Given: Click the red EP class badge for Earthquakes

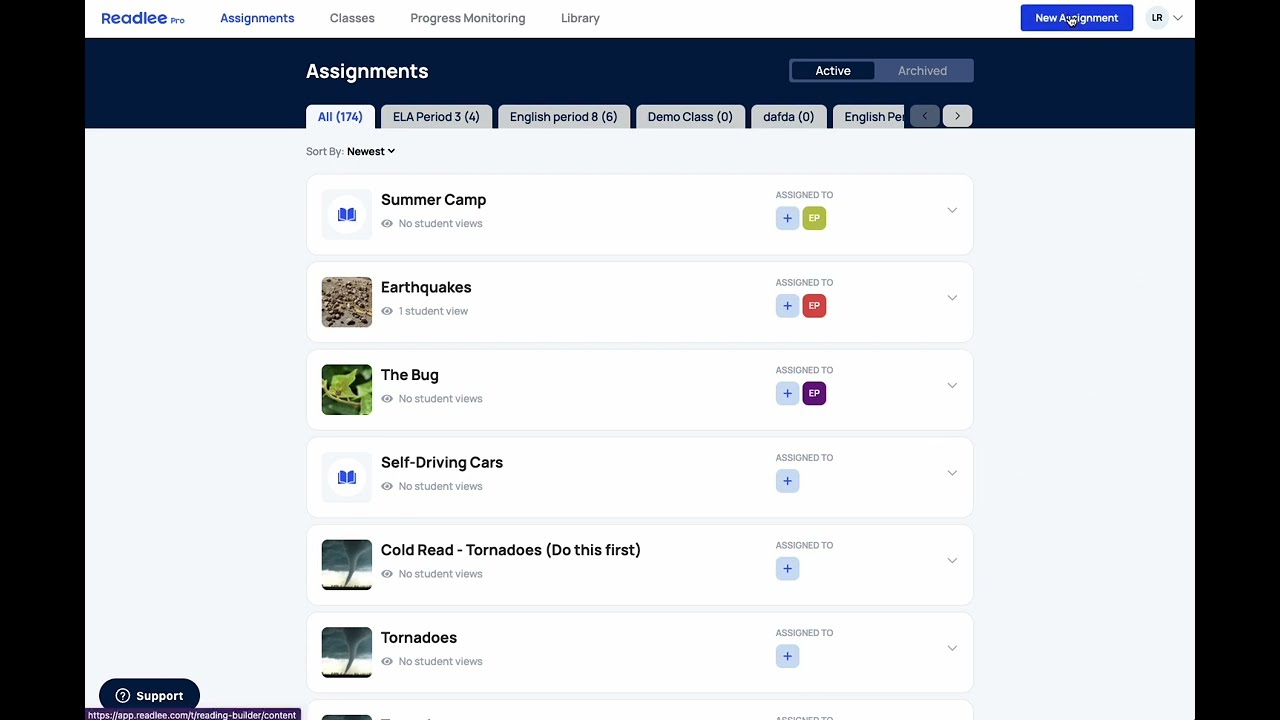Looking at the screenshot, I should (814, 306).
